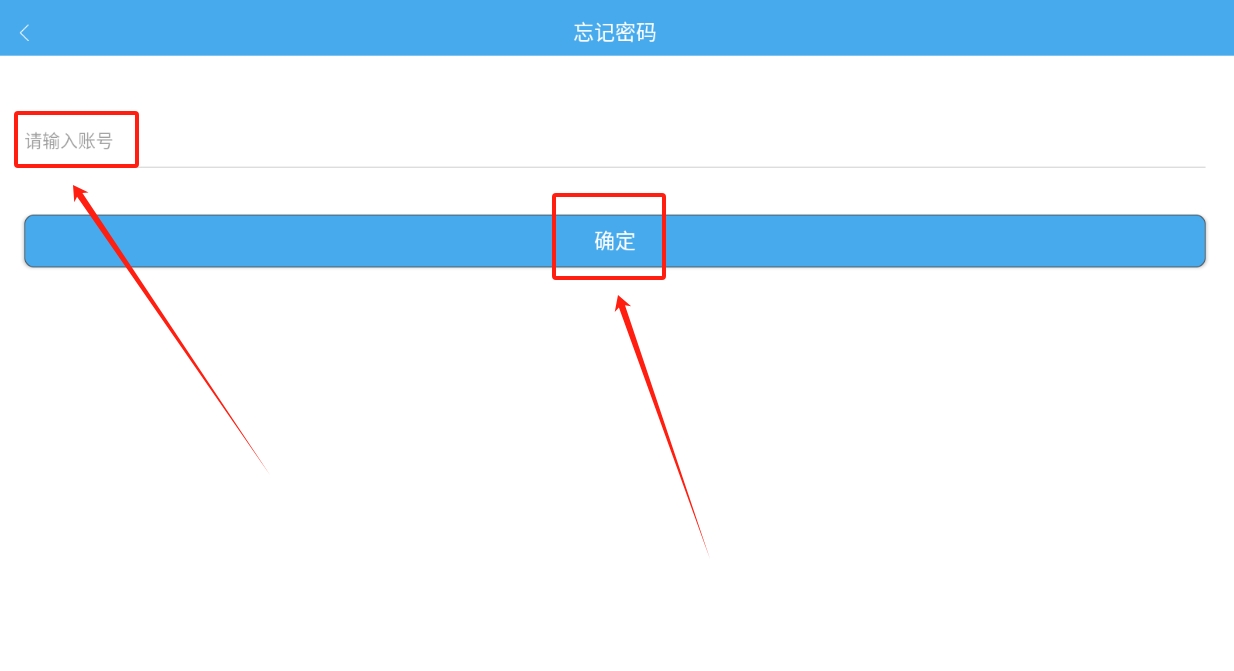Screen dimensions: 1234x671
Task: Click the placeholder text 请输入账号
Action: click(x=69, y=141)
